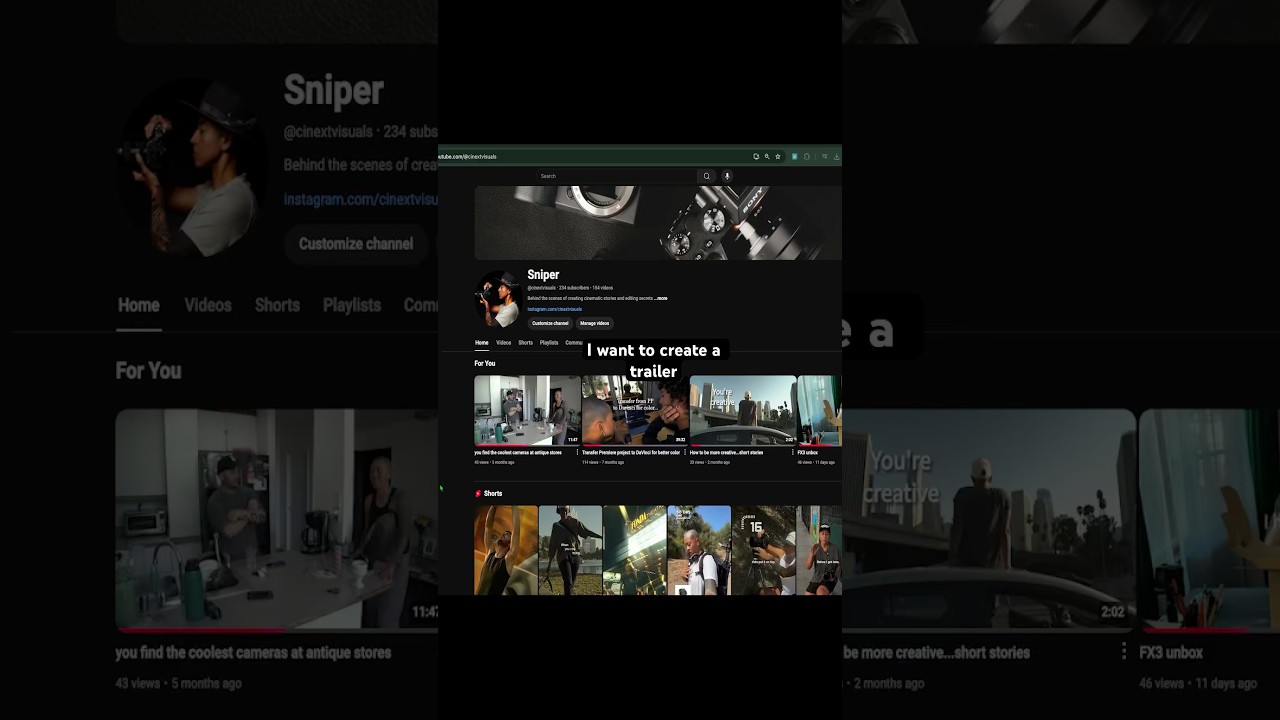Open the browser downloads icon
The width and height of the screenshot is (1280, 720).
836,157
